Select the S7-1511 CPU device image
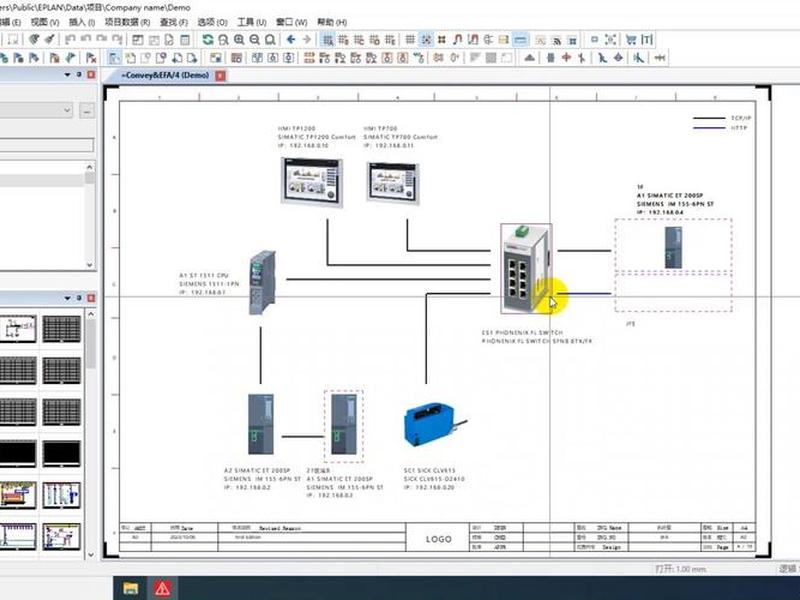This screenshot has height=600, width=800. [x=262, y=282]
